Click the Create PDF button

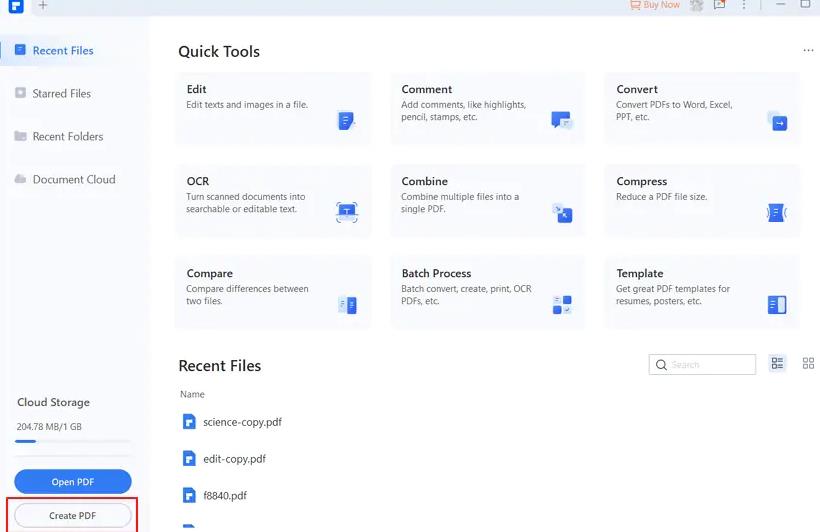73,516
